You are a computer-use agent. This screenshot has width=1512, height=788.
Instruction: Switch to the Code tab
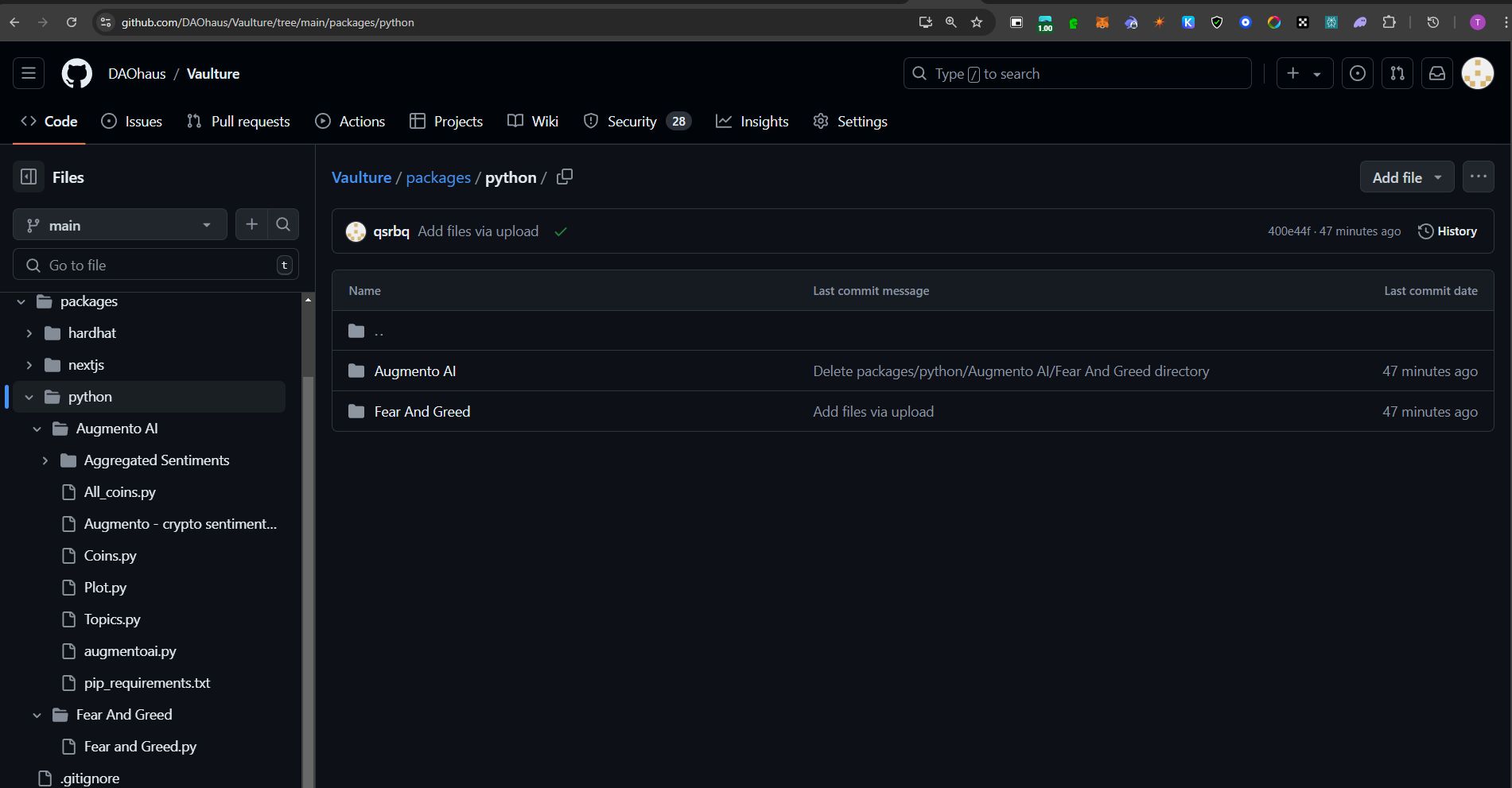click(x=49, y=121)
